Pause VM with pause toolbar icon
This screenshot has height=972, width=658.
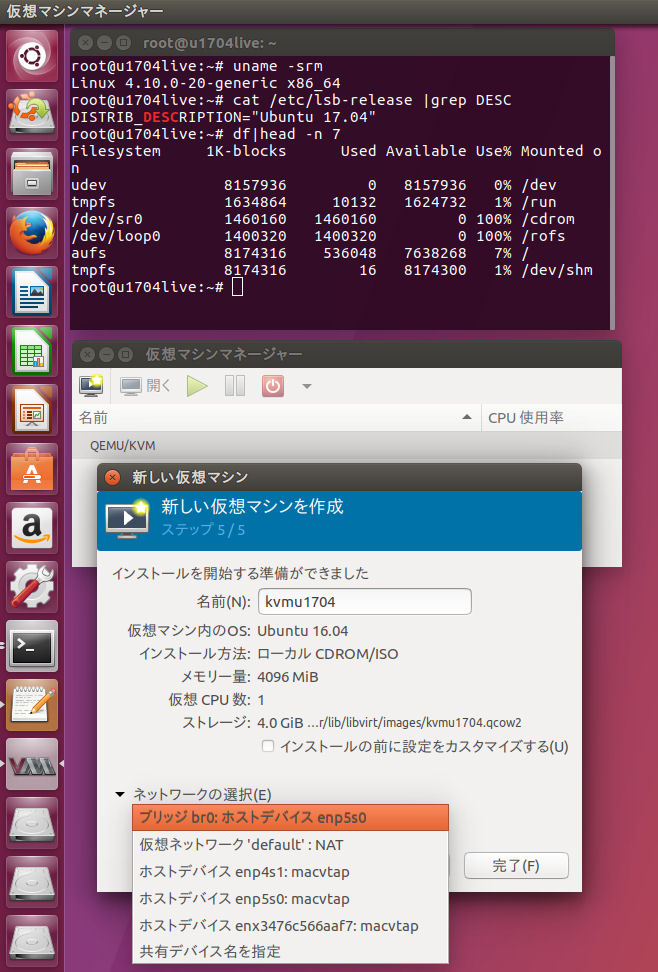point(235,386)
